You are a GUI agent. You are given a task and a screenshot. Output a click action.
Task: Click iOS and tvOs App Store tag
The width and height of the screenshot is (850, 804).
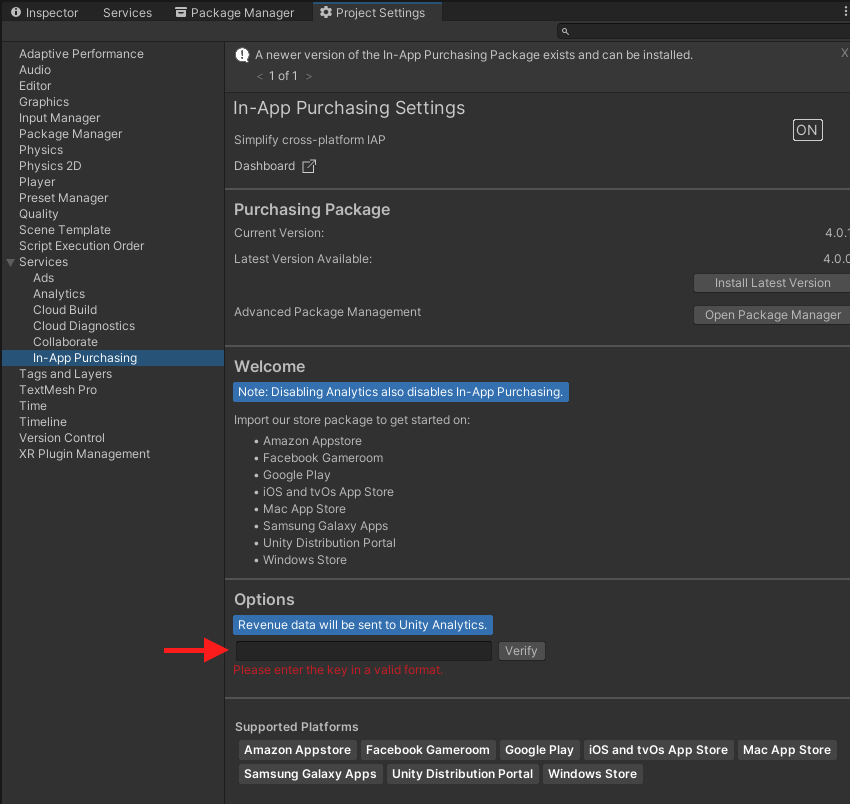point(658,750)
